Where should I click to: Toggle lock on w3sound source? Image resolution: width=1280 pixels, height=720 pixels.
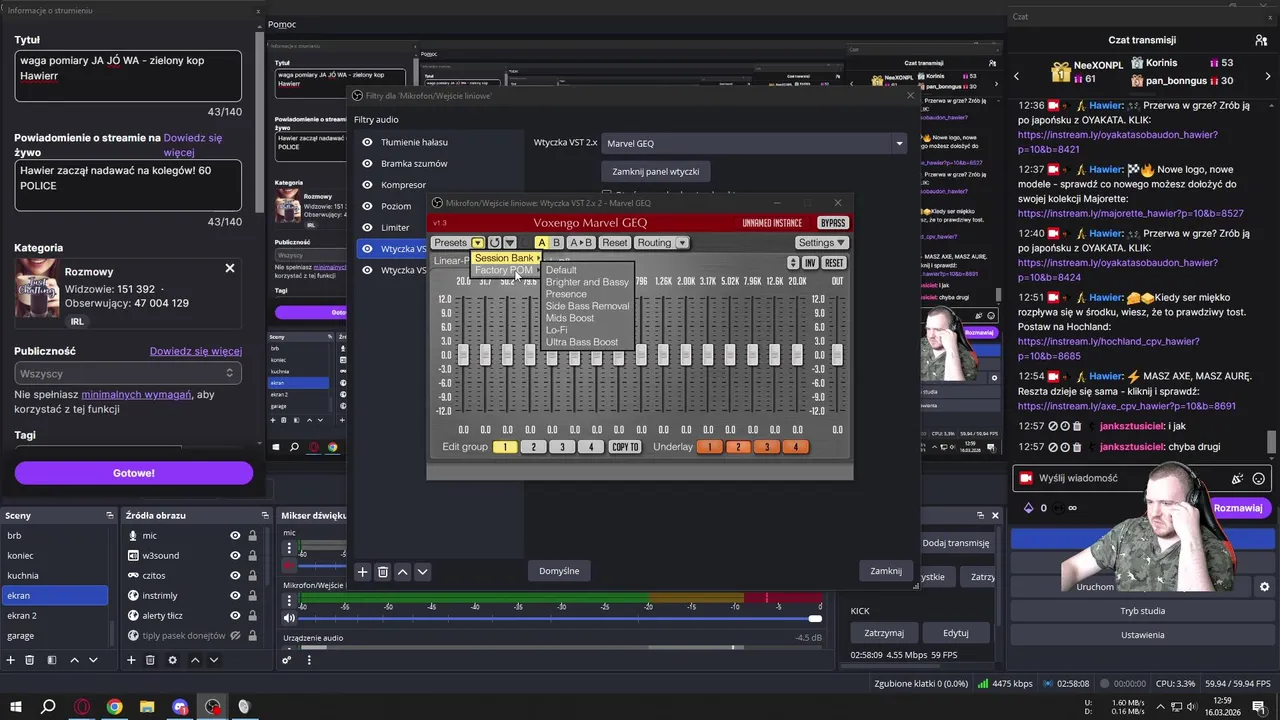pos(252,556)
